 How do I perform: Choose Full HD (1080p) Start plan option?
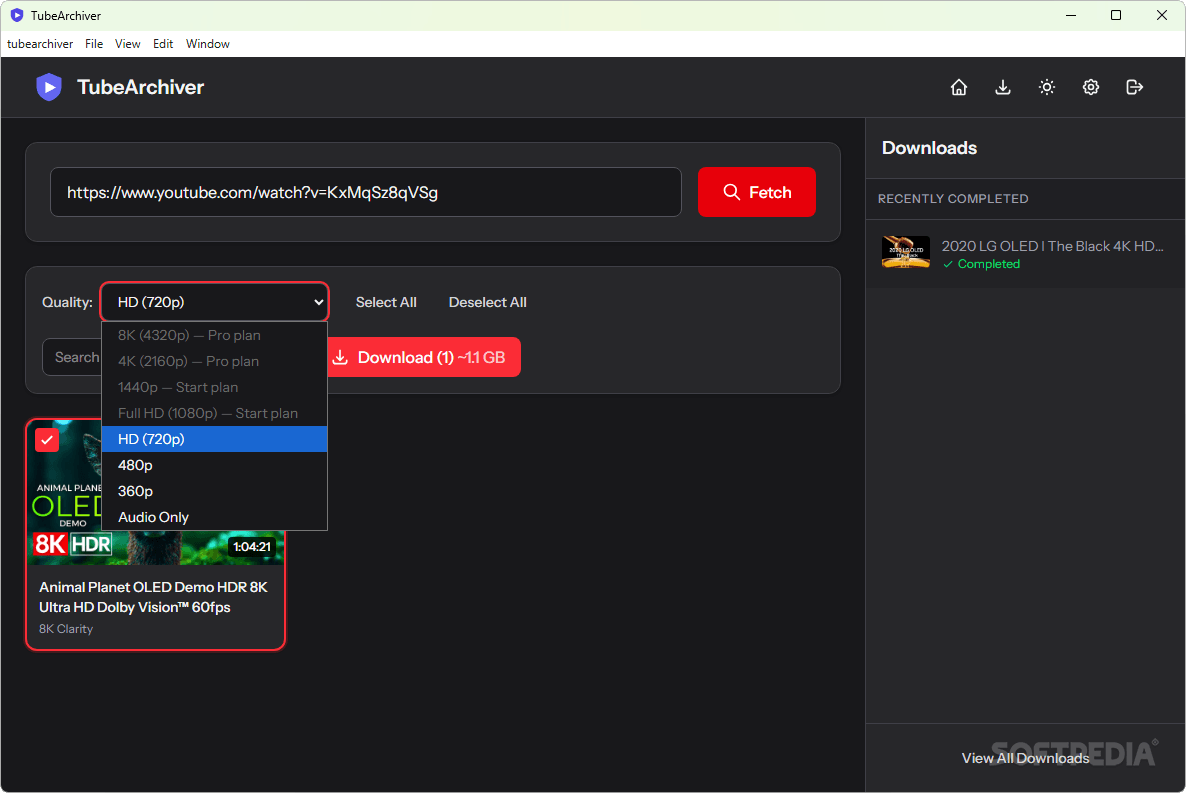click(x=214, y=413)
